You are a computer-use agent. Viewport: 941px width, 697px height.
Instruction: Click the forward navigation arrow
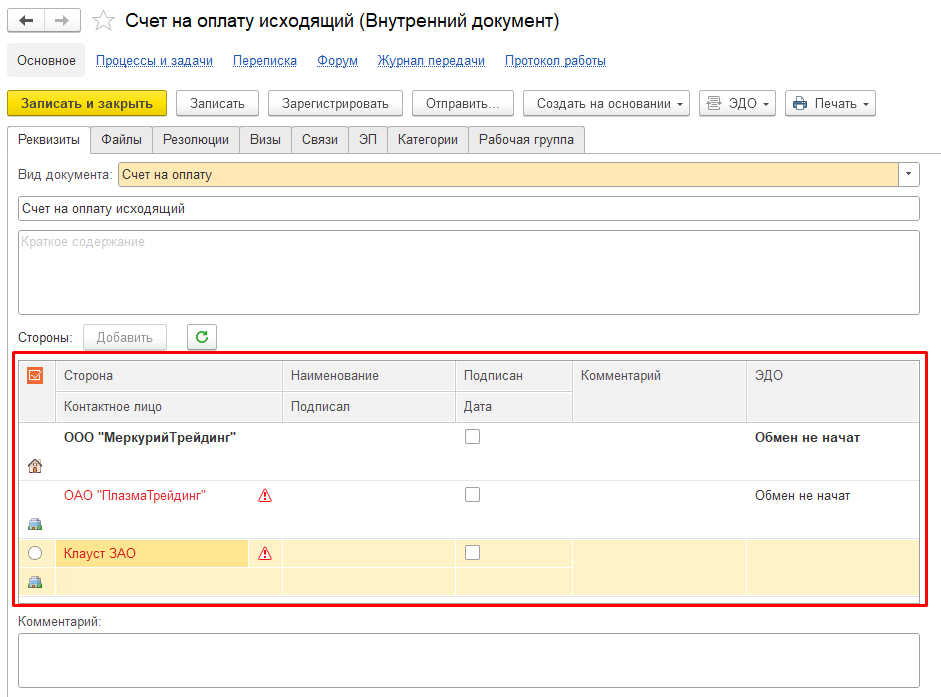click(x=62, y=21)
